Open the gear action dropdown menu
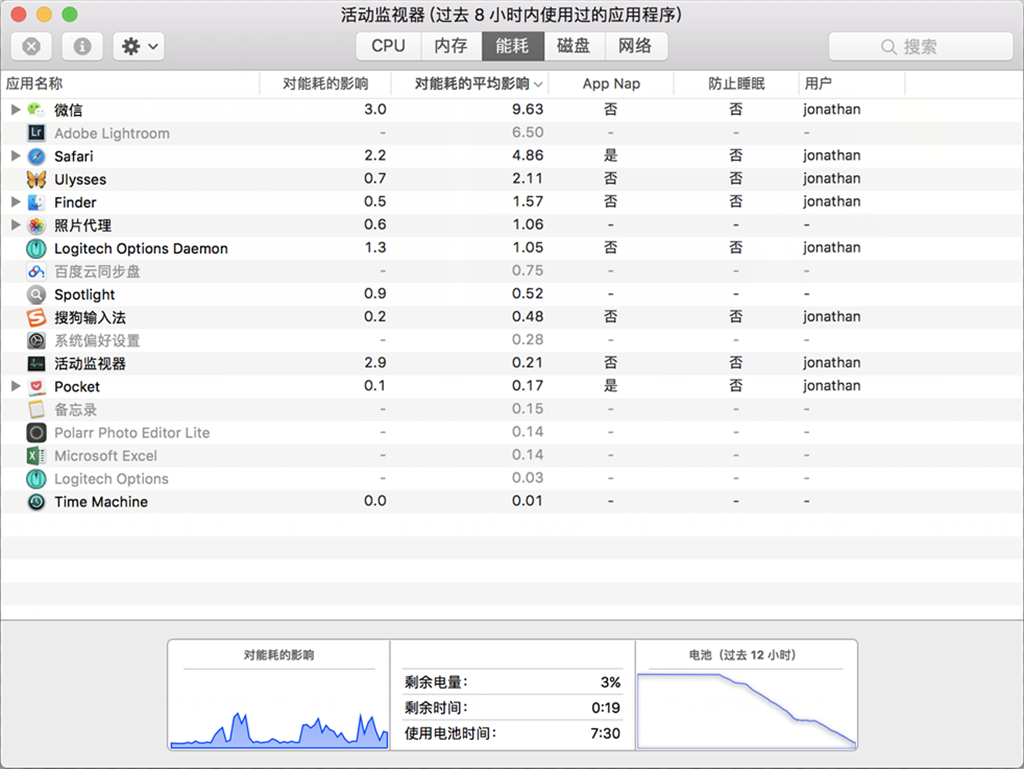 [x=138, y=46]
